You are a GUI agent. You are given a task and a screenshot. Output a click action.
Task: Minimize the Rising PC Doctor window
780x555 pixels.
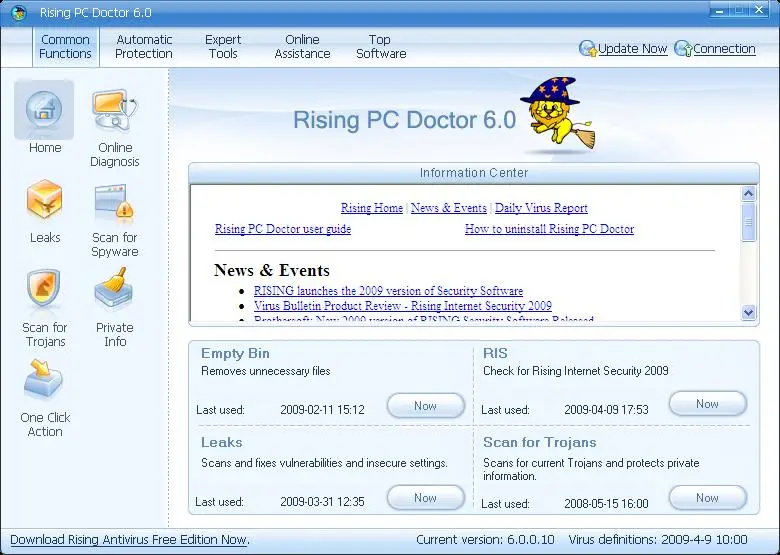click(x=719, y=10)
